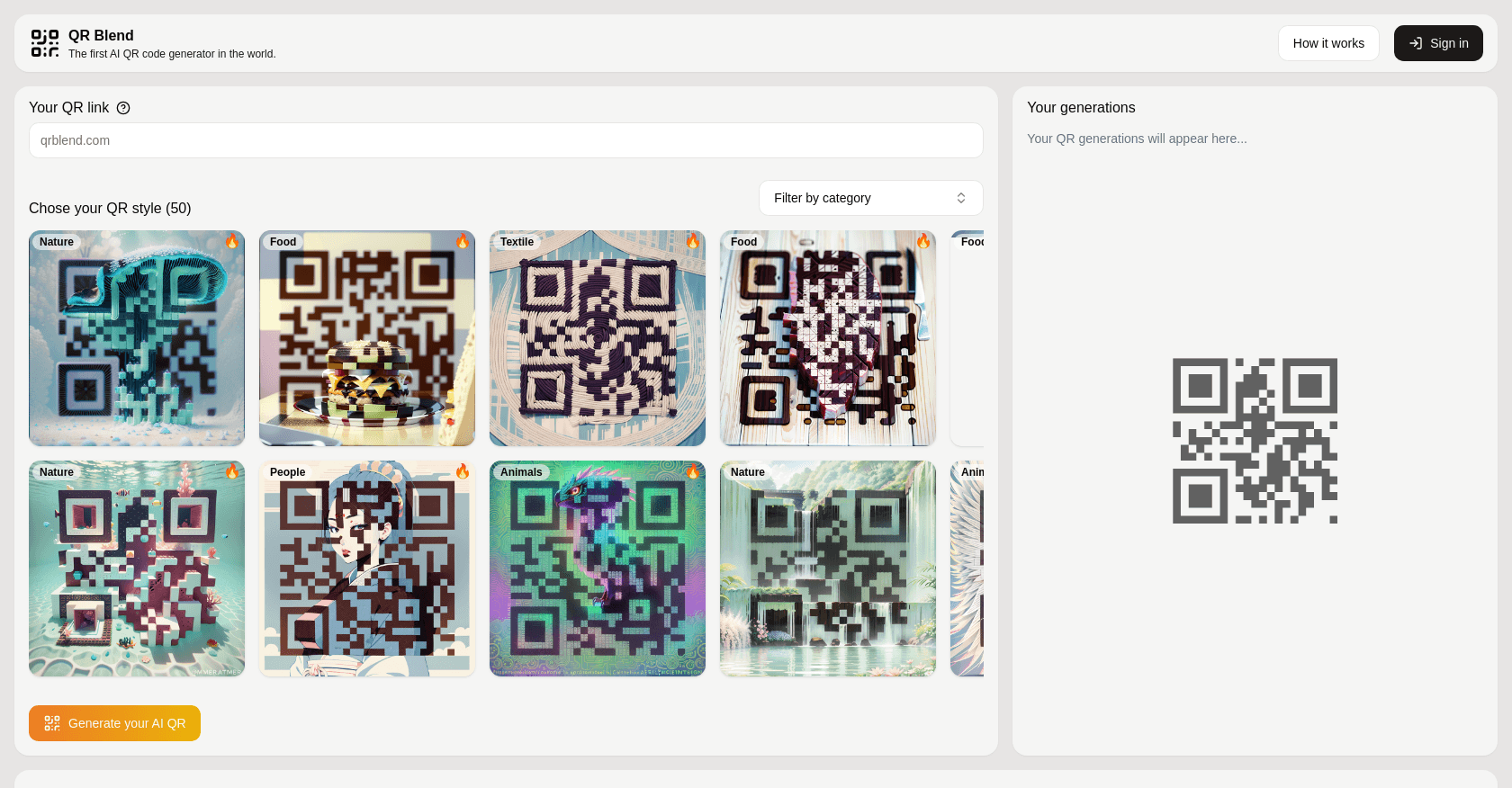The width and height of the screenshot is (1512, 788).
Task: Click Generate your AI QR button
Action: pyautogui.click(x=114, y=723)
